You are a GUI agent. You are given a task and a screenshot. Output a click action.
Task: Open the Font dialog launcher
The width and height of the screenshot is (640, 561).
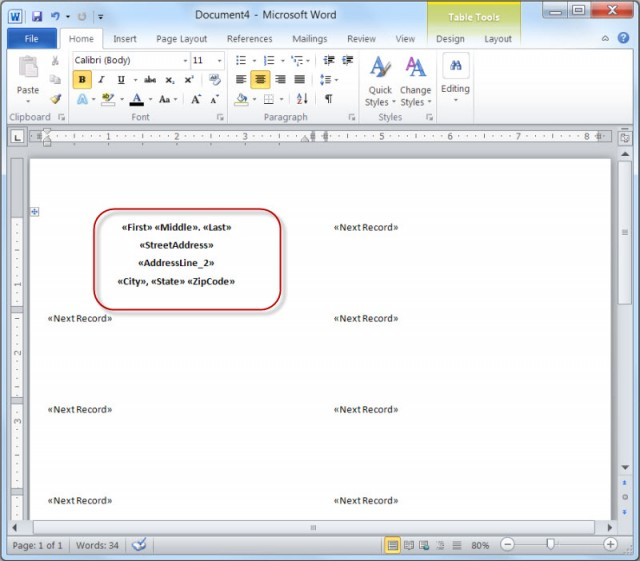[x=220, y=118]
